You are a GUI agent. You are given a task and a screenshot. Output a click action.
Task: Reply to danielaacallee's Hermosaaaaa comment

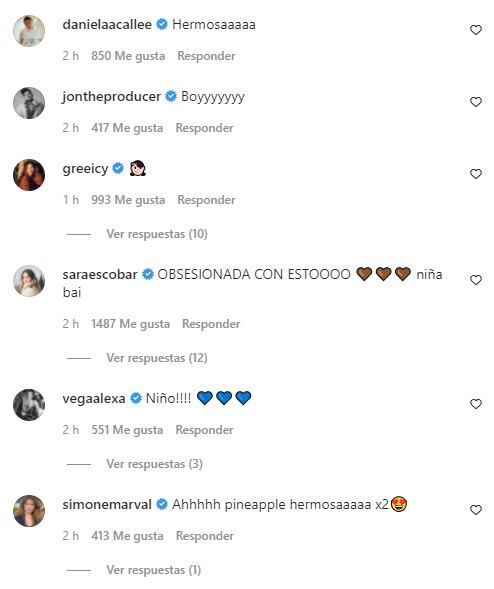pos(206,56)
